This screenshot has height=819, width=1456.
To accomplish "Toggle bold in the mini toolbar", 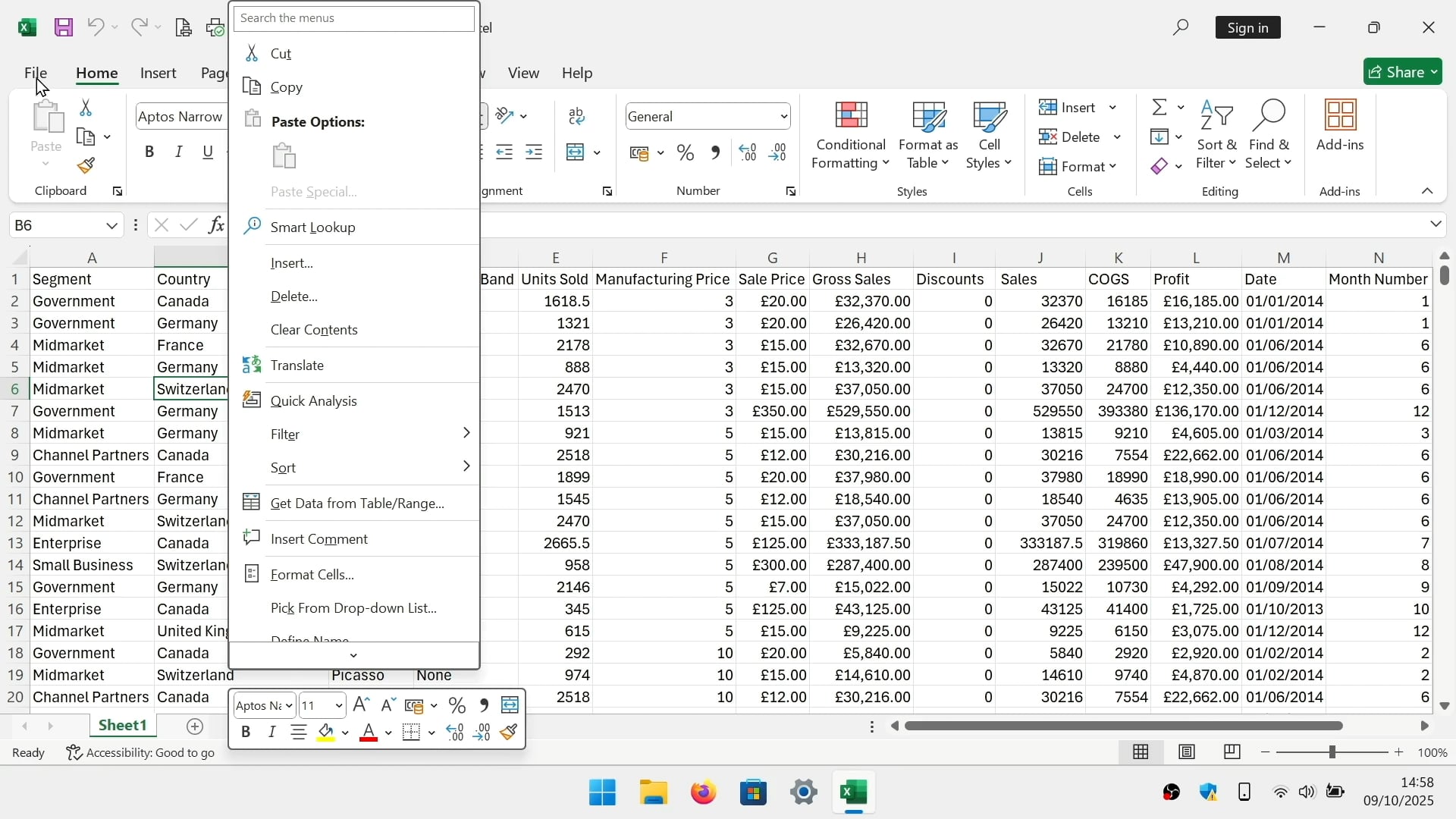I will pyautogui.click(x=246, y=731).
